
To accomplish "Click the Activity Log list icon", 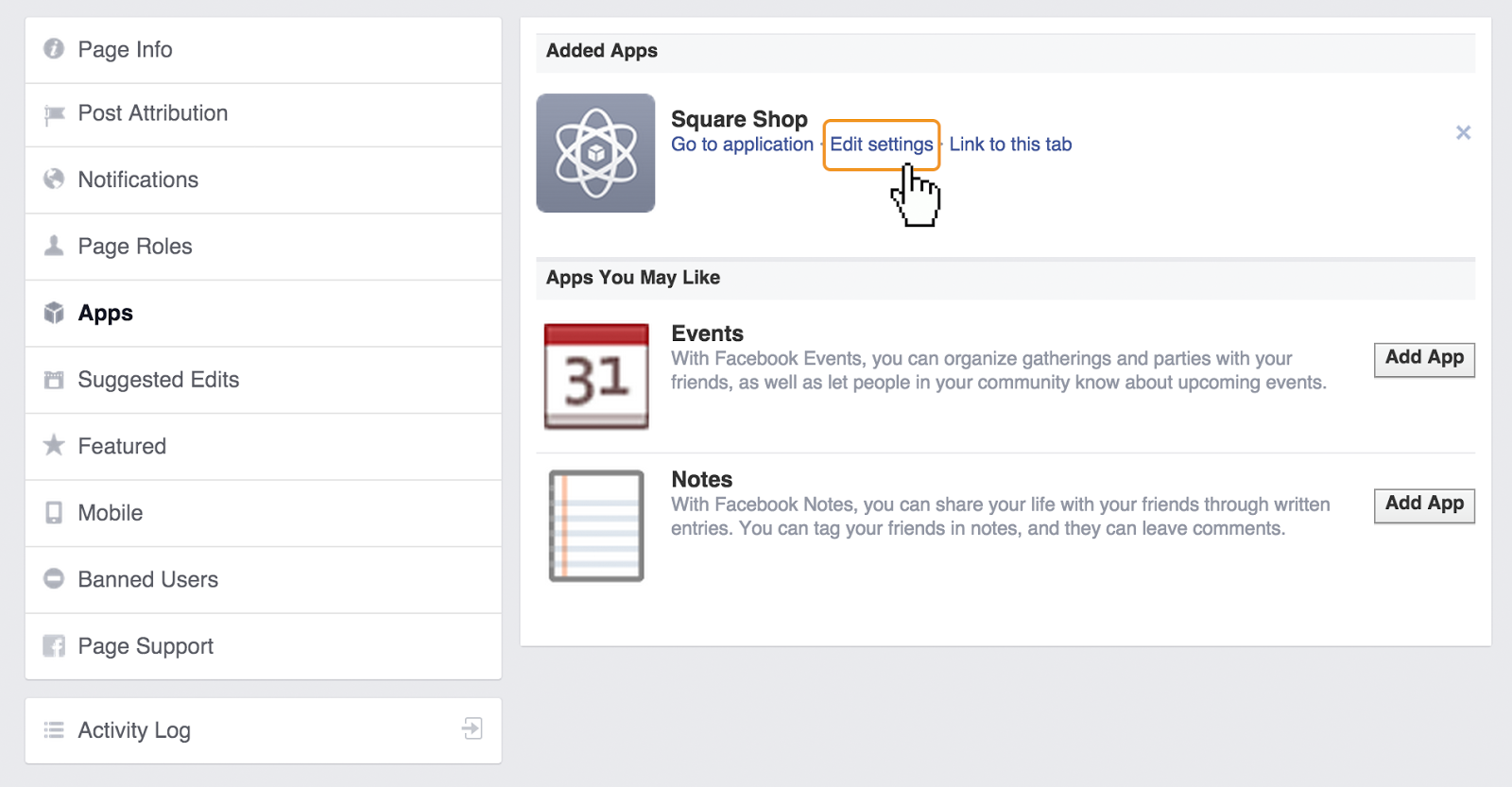I will click(x=54, y=730).
